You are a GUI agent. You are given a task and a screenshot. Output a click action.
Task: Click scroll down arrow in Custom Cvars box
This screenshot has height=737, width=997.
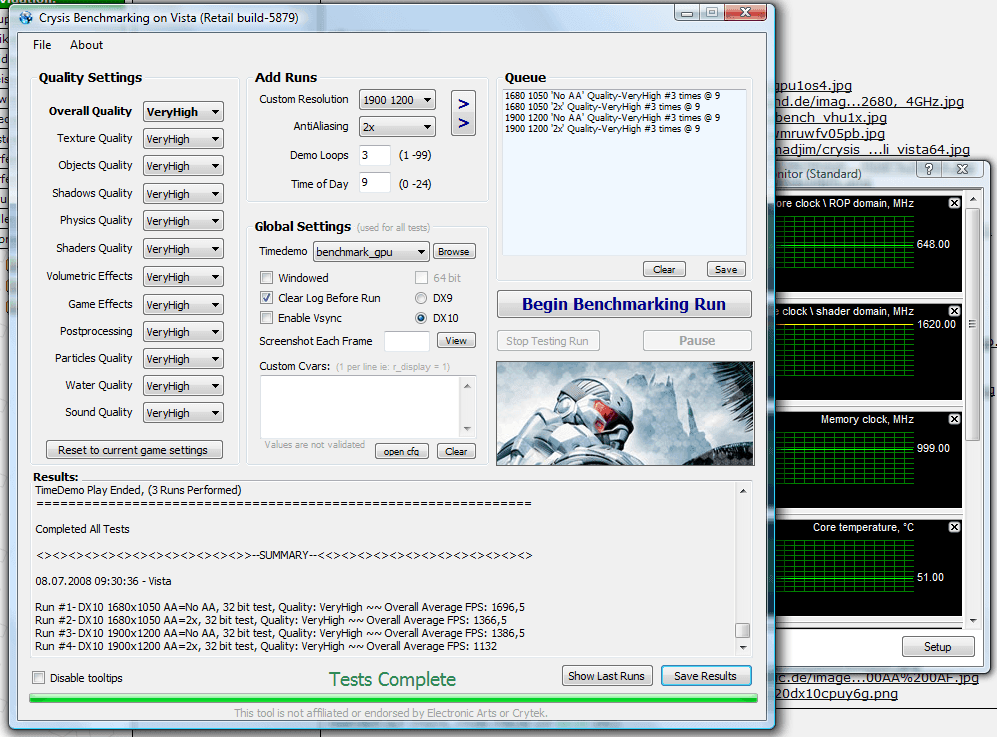(x=467, y=429)
